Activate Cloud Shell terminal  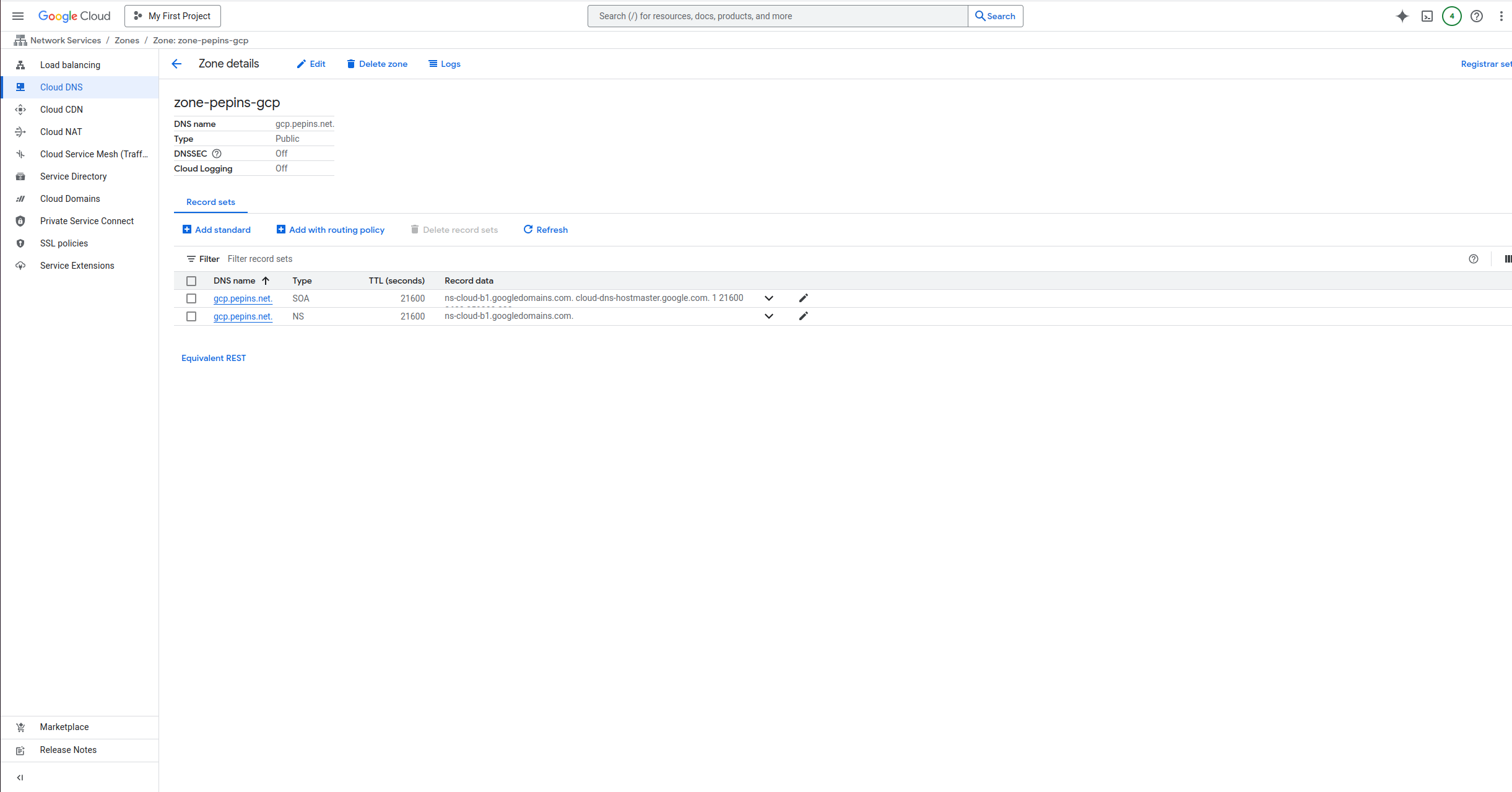coord(1427,16)
